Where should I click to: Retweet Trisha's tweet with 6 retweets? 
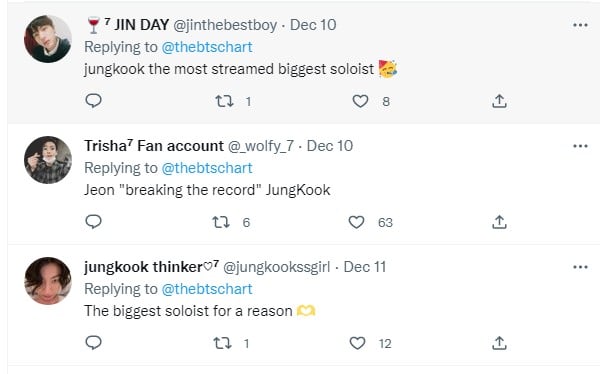221,222
